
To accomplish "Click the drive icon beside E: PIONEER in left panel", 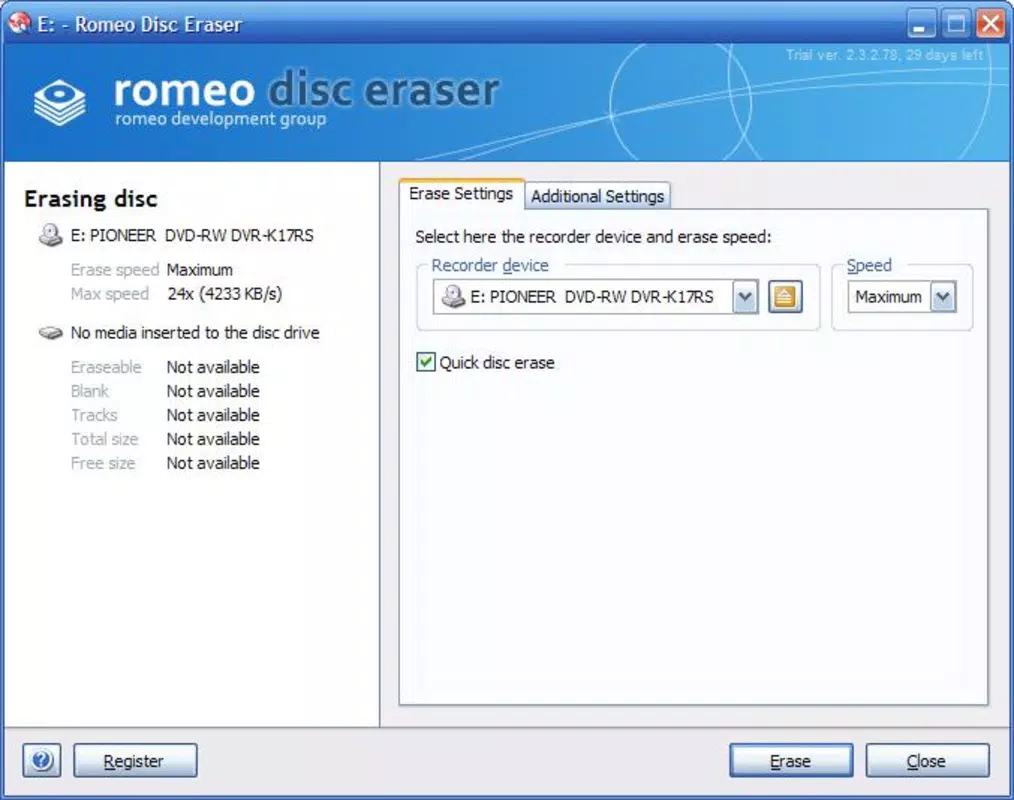I will point(50,235).
